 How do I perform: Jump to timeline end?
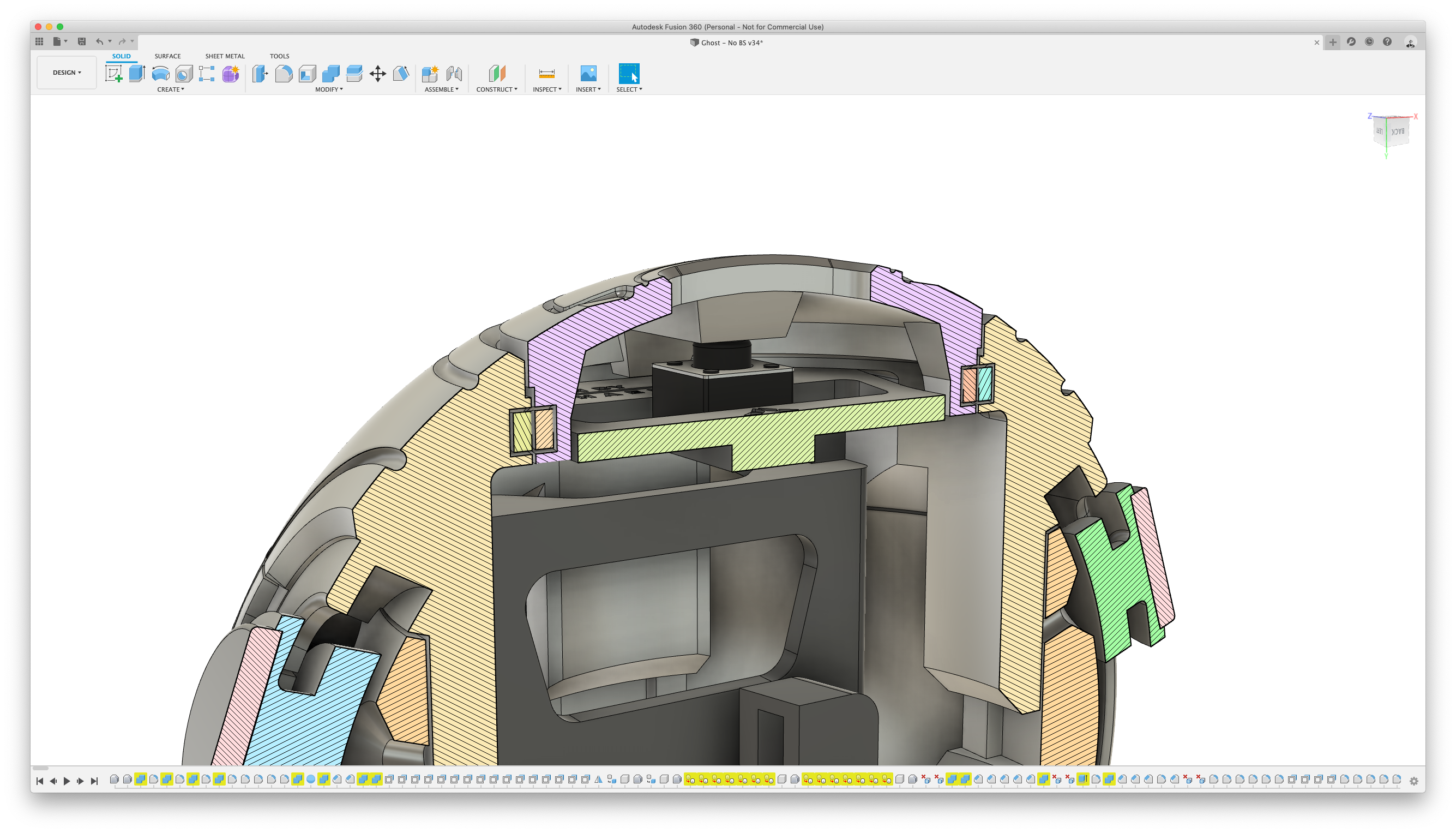[x=94, y=781]
